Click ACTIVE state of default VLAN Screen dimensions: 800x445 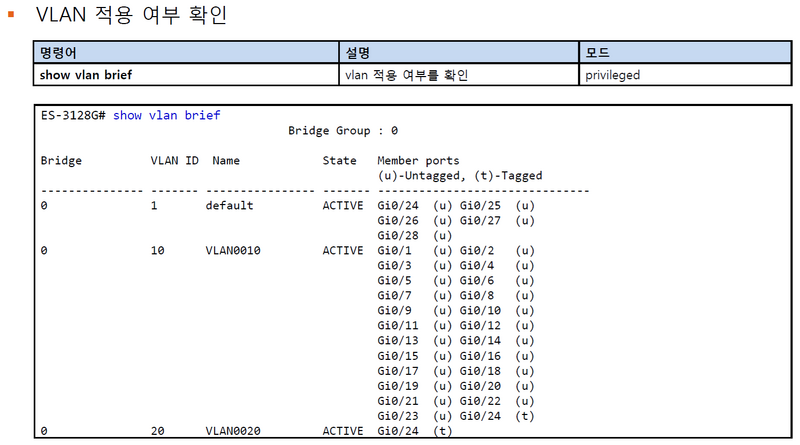click(x=343, y=205)
